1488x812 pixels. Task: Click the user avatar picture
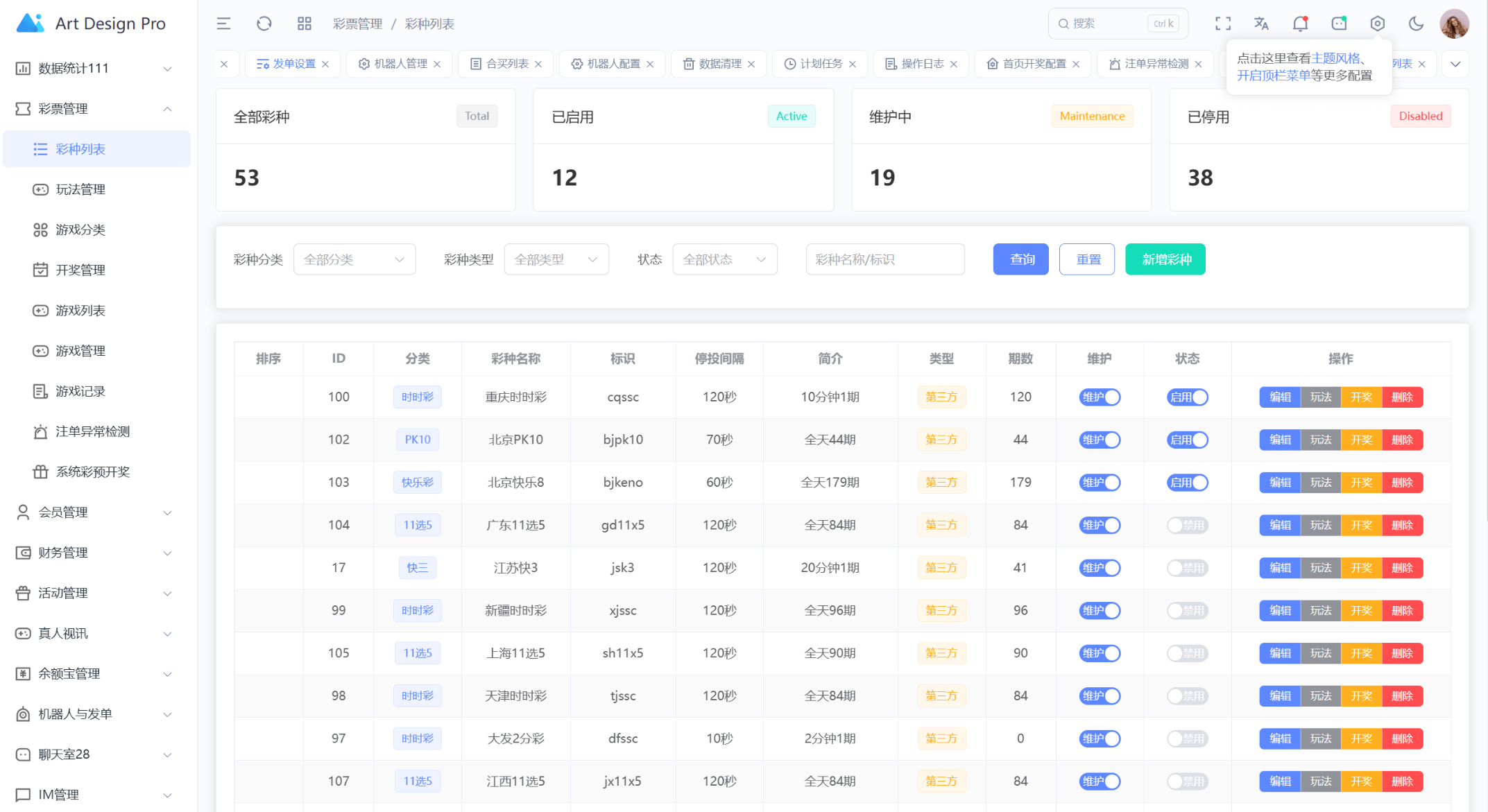point(1455,24)
